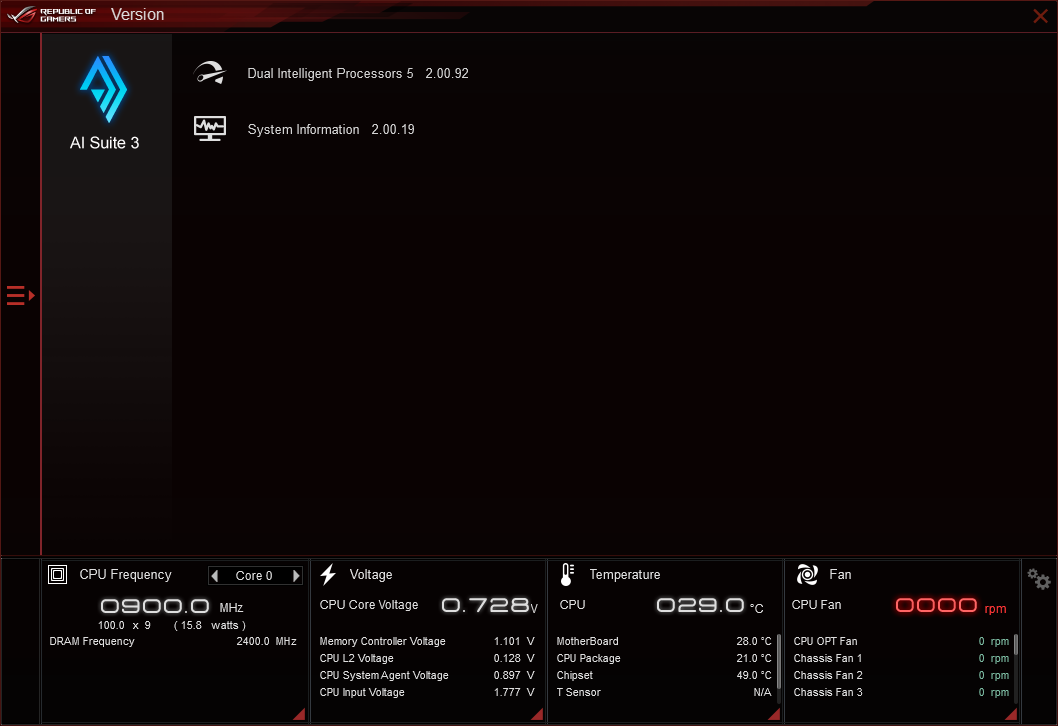This screenshot has width=1058, height=726.
Task: Open the settings gear icon
Action: point(1039,578)
